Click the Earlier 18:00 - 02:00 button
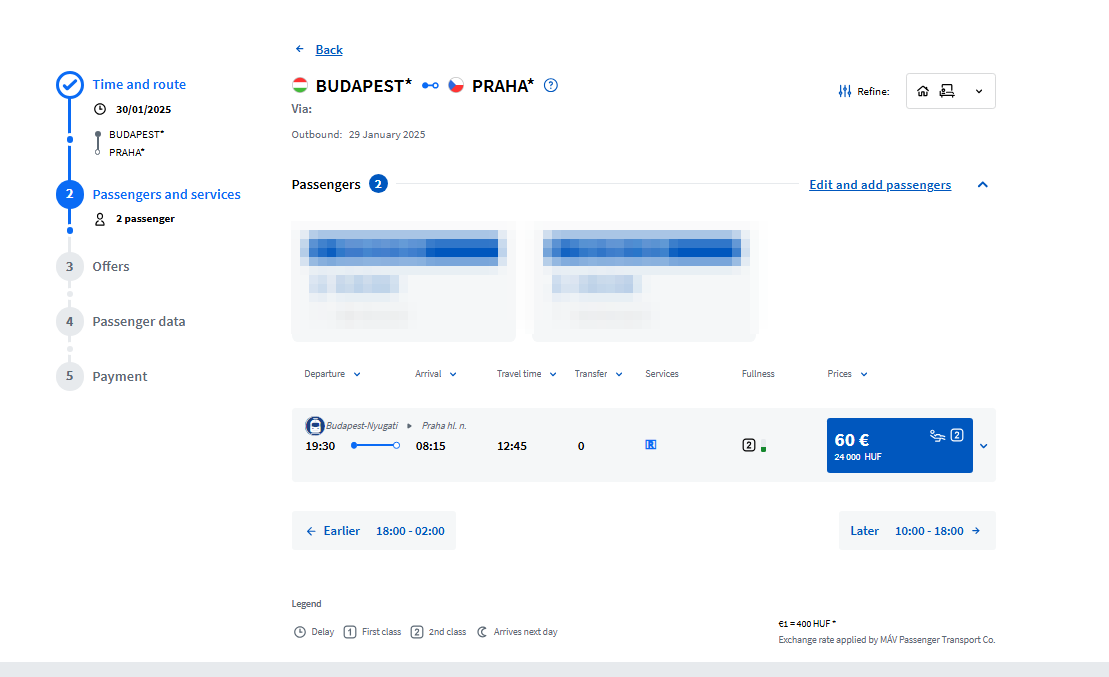 (x=374, y=531)
